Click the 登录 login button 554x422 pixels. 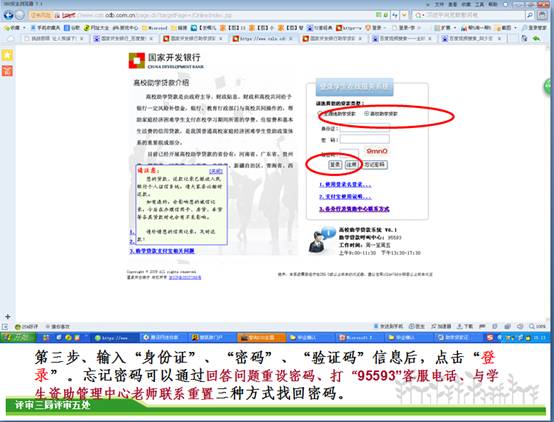pos(335,164)
